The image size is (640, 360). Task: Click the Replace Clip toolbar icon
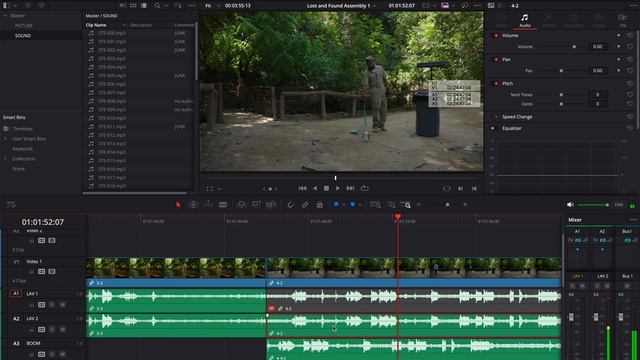[271, 204]
